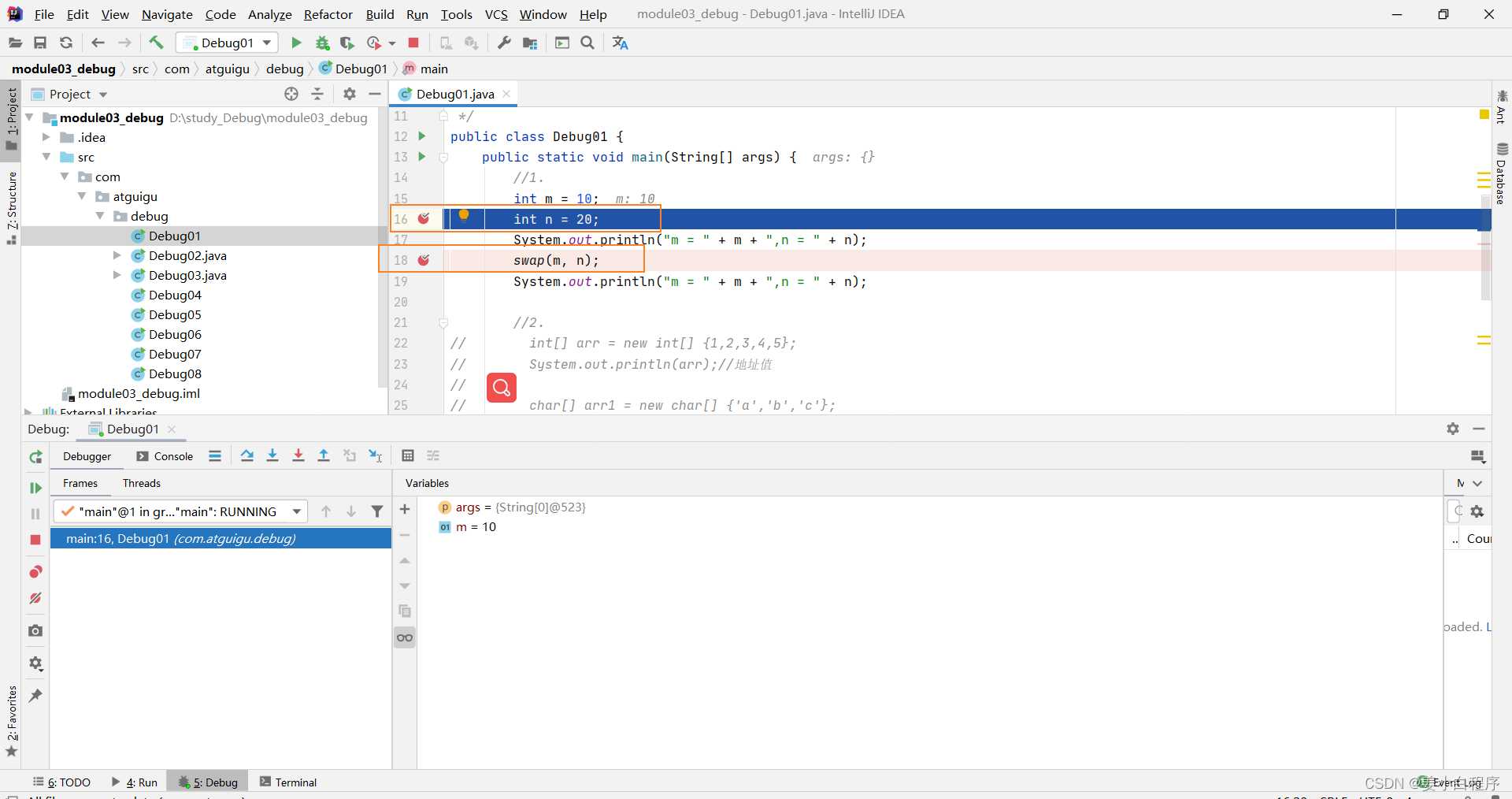Switch to Threads tab
The image size is (1512, 799).
[142, 483]
